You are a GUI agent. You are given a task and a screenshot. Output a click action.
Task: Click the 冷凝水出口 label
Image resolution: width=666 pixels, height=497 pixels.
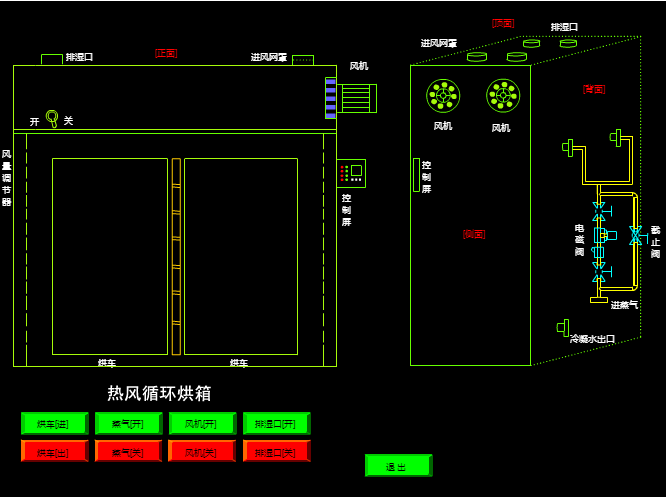(x=592, y=339)
